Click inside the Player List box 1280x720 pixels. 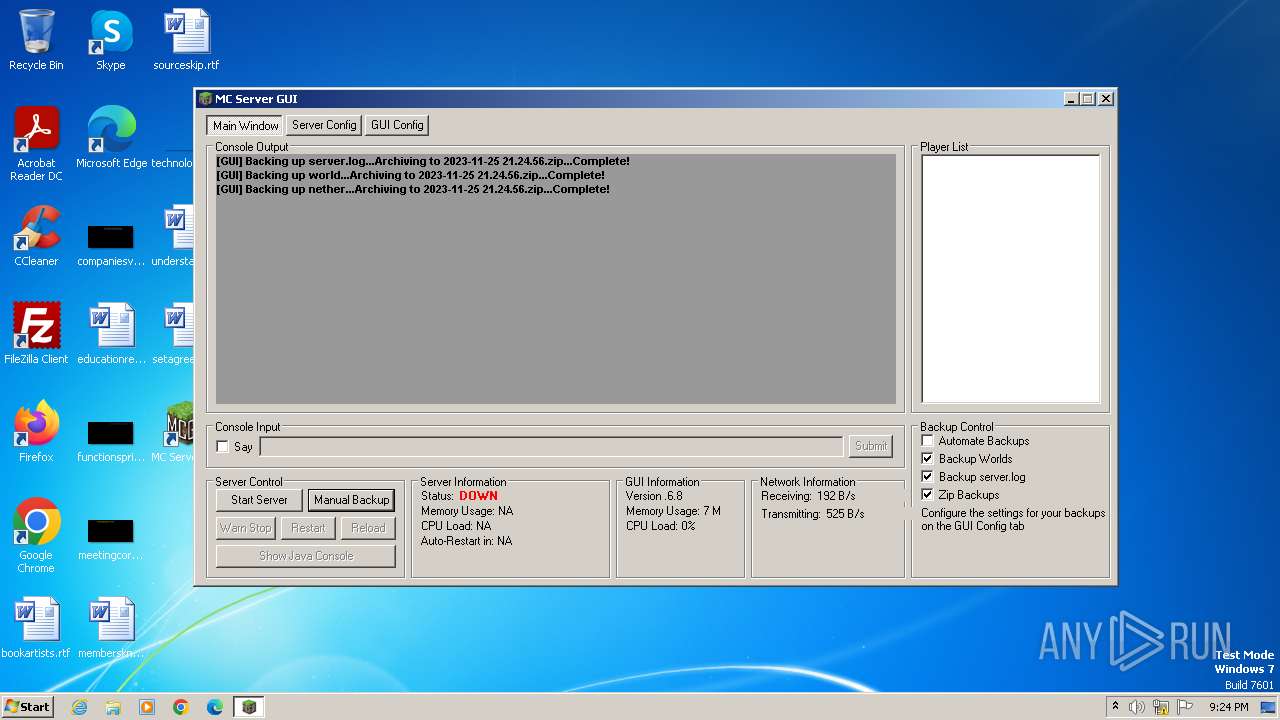coord(1010,279)
